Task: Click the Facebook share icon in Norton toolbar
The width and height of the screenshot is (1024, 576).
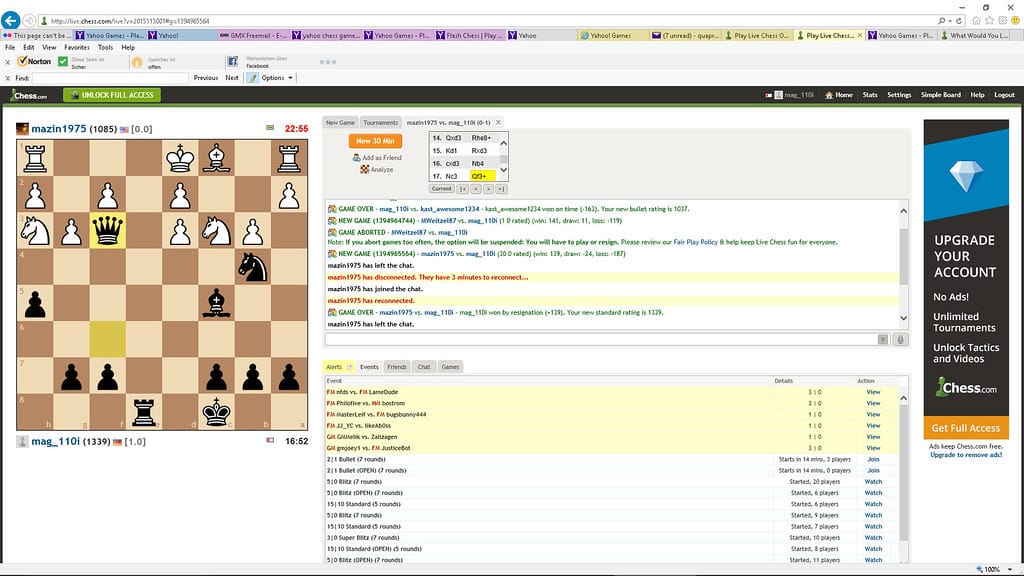Action: [x=232, y=61]
